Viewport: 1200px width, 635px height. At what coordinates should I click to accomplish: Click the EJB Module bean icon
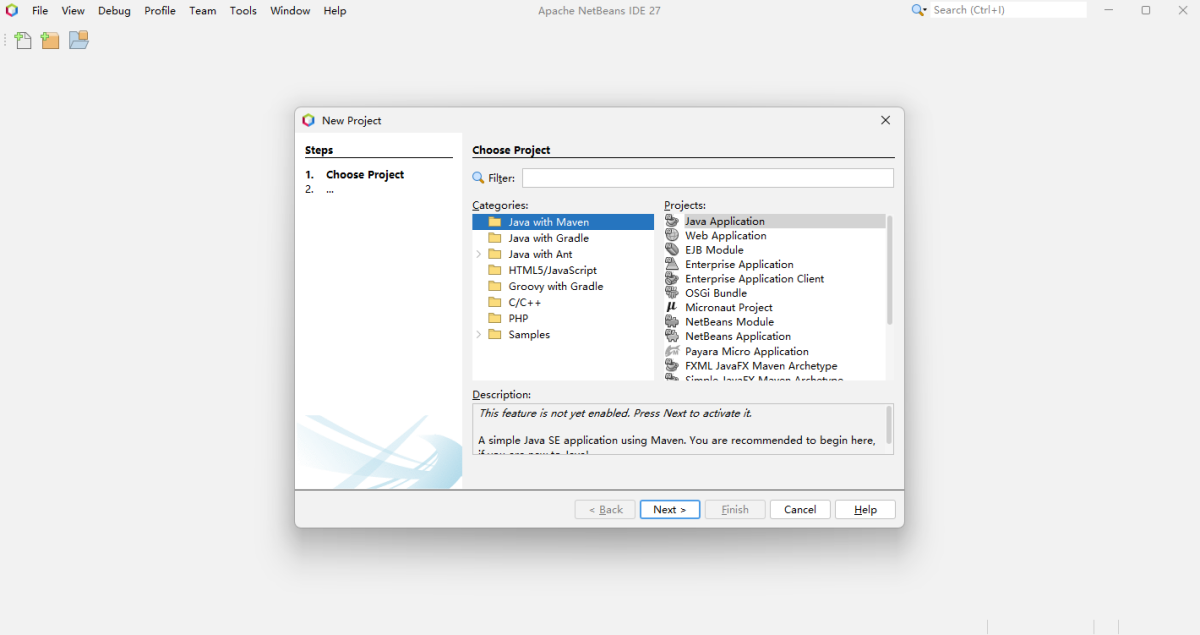[672, 250]
